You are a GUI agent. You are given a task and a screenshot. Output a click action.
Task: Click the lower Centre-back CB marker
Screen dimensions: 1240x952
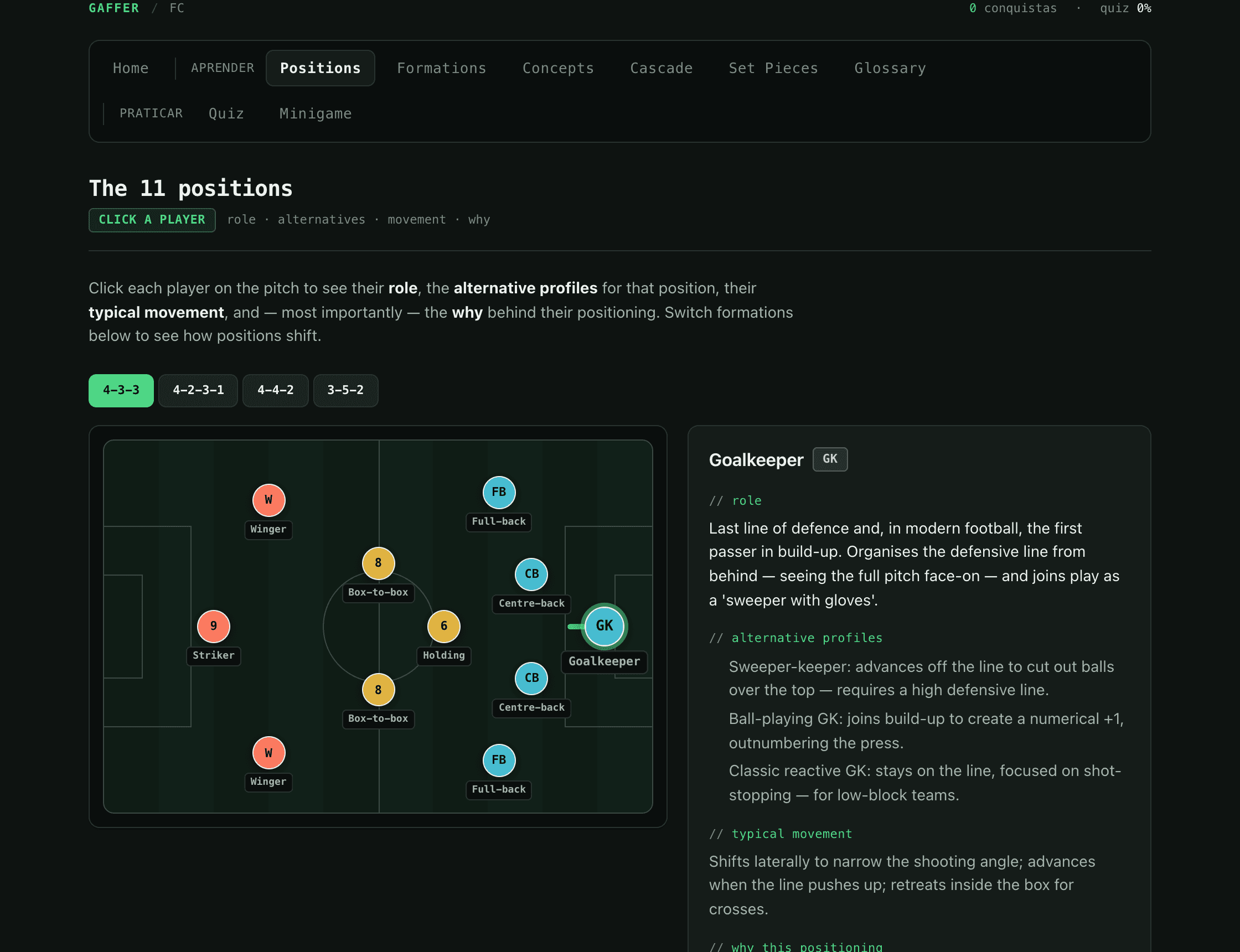(531, 679)
